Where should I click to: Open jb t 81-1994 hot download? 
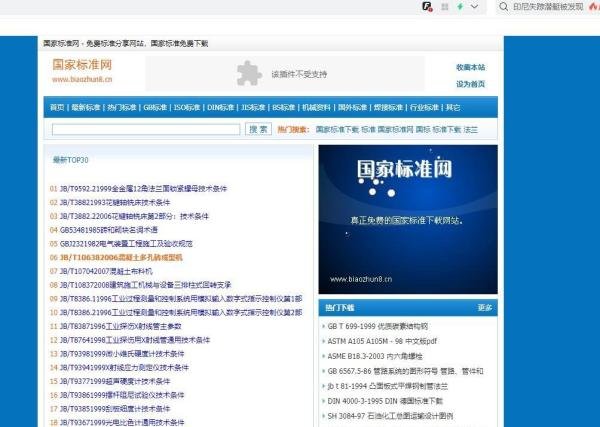tap(388, 386)
